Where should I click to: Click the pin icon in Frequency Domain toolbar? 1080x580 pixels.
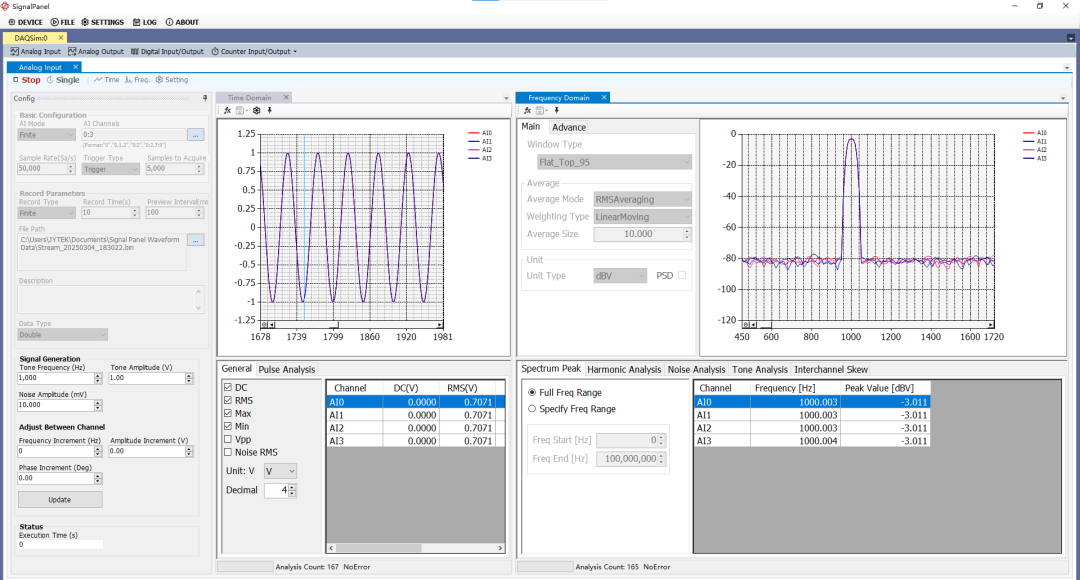click(557, 110)
